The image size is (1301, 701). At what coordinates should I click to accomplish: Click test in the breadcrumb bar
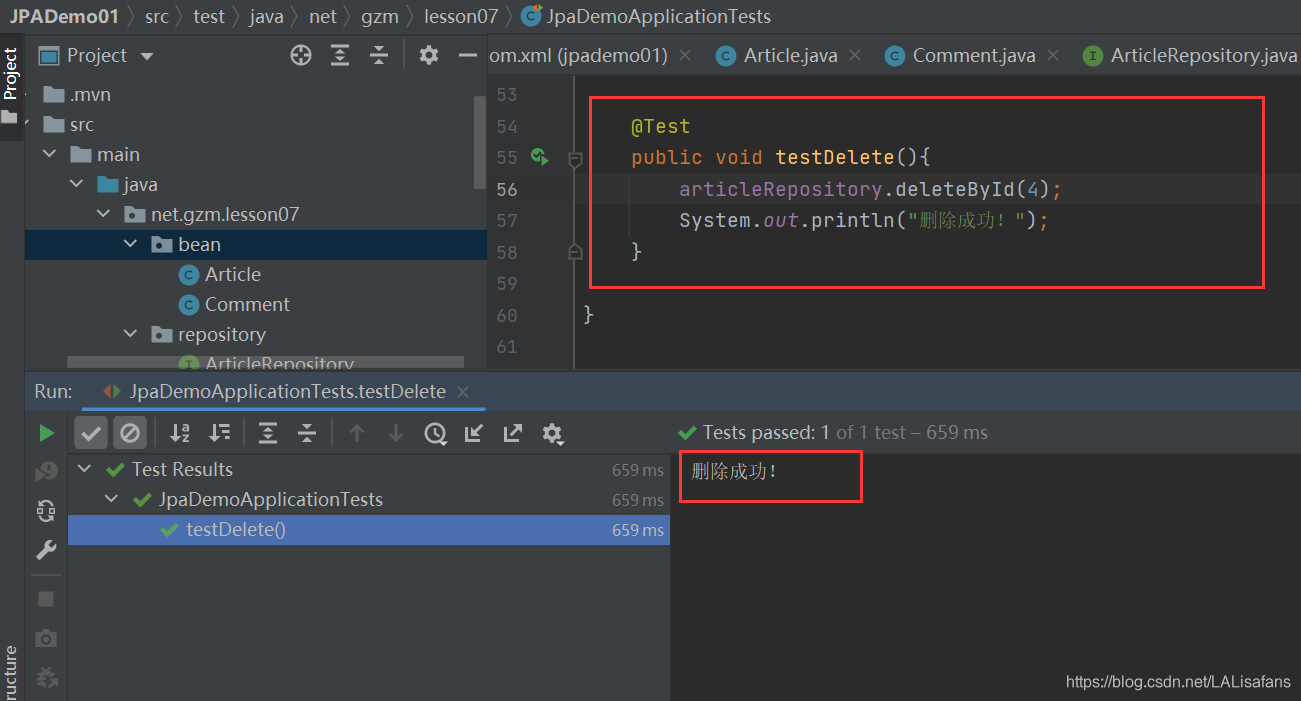[209, 16]
